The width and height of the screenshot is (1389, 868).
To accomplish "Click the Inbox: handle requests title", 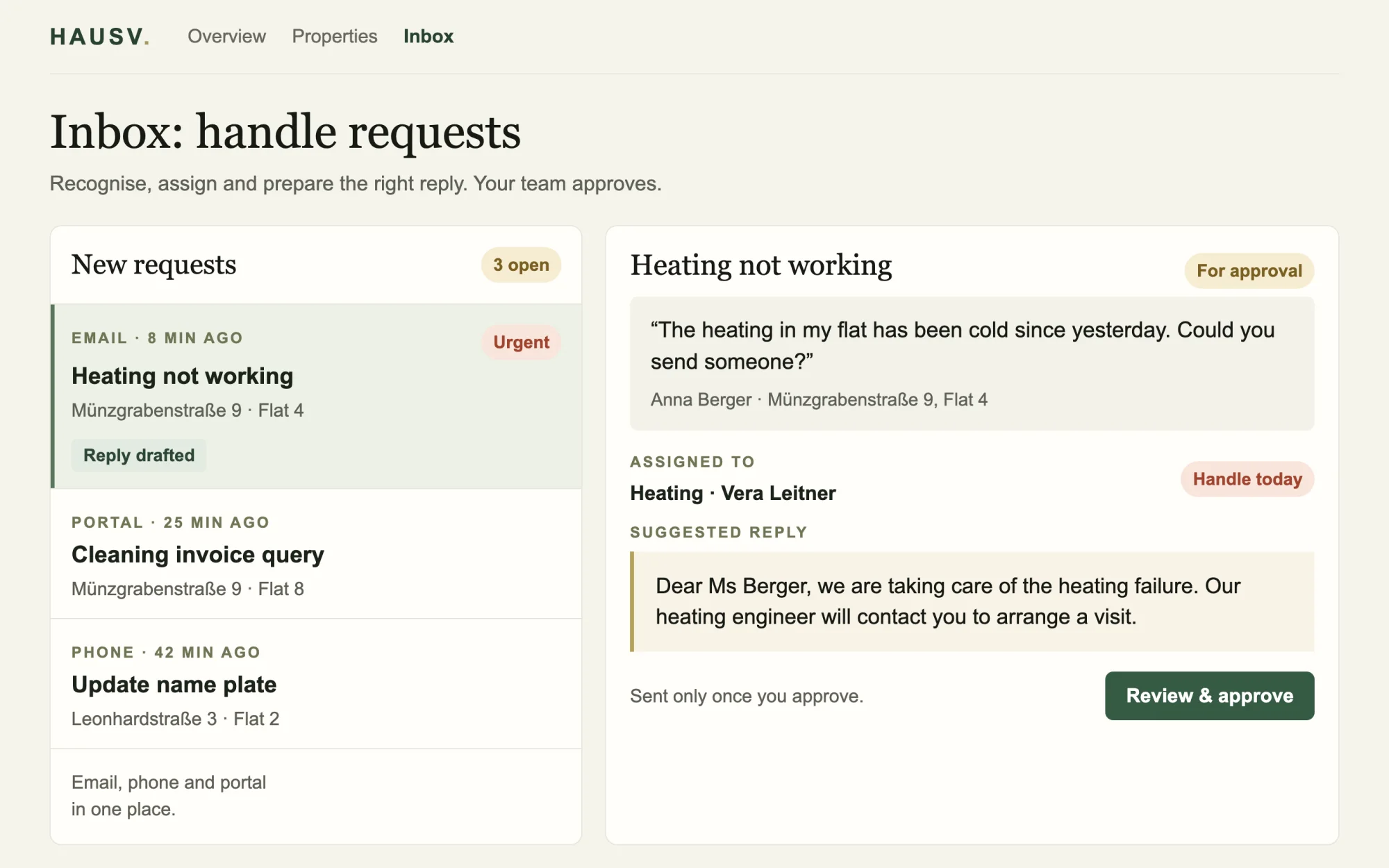I will pos(285,132).
